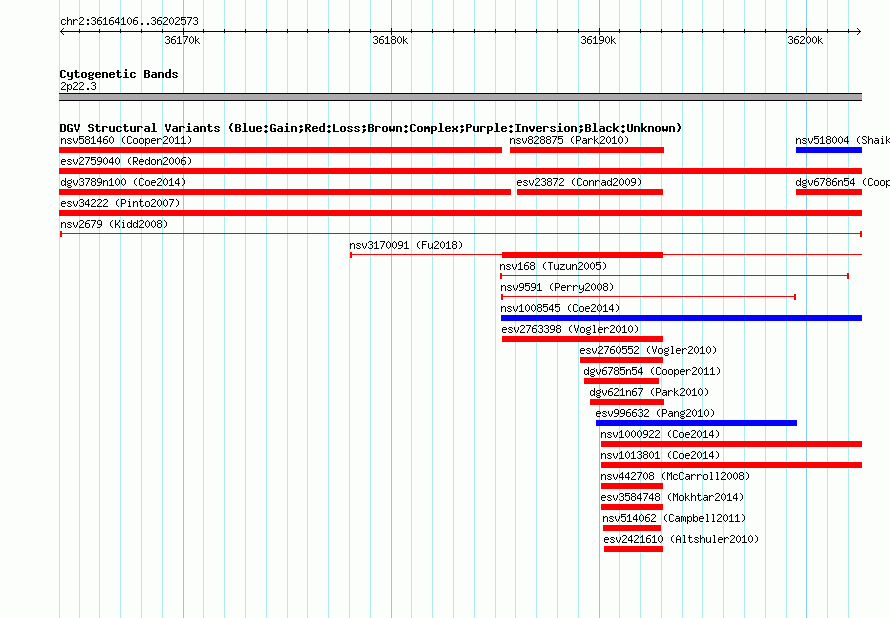Select the red loss bar under nsv828875
Image resolution: width=890 pixels, height=618 pixels.
coord(587,150)
